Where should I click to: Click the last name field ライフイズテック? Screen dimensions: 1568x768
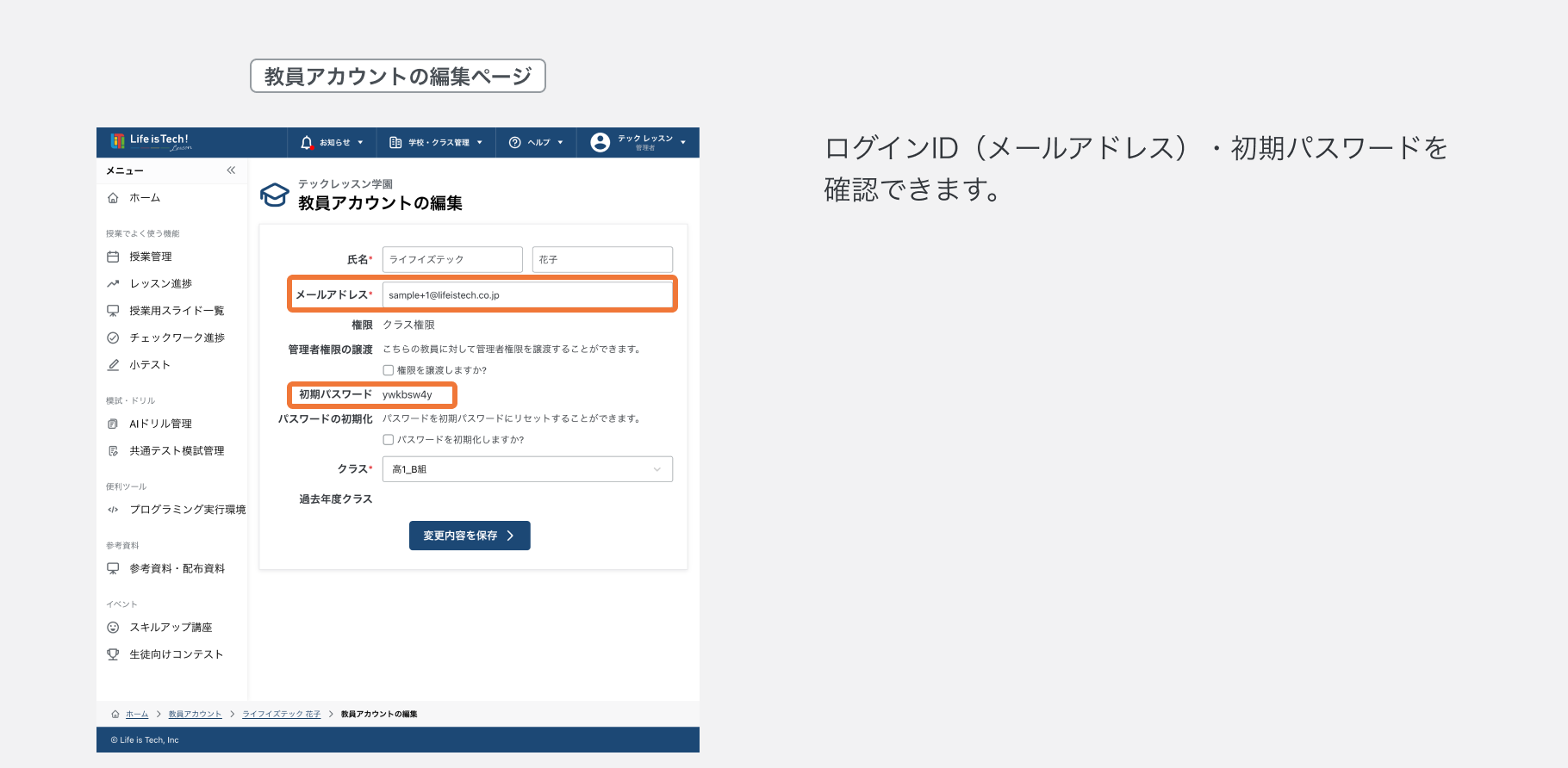pyautogui.click(x=452, y=259)
